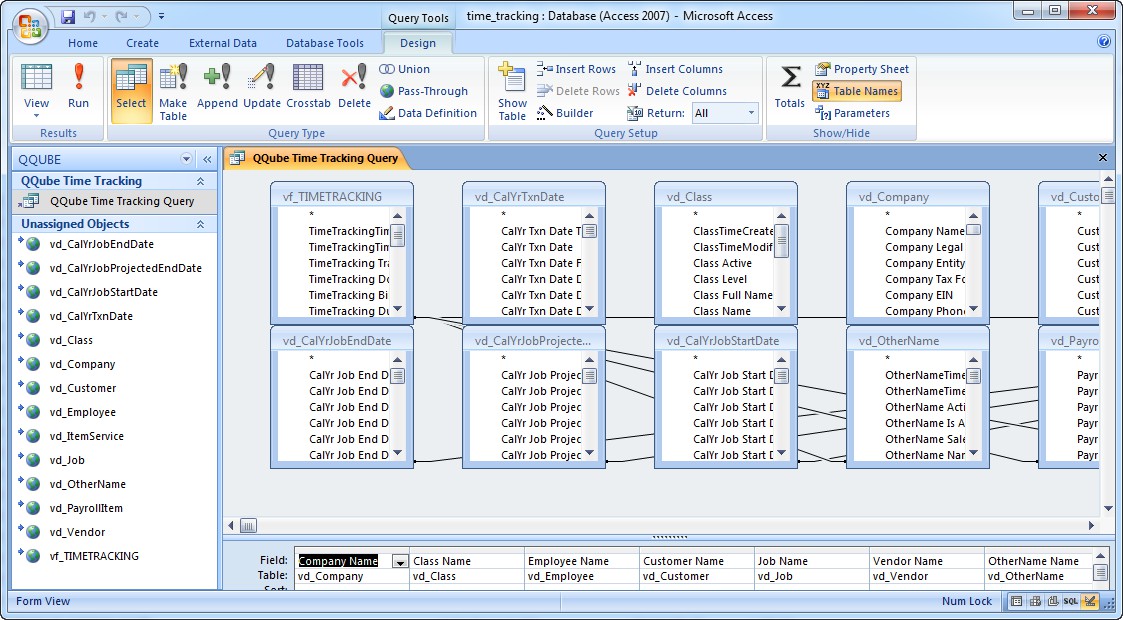Open the Property Sheet
1123x620 pixels.
pyautogui.click(x=862, y=69)
